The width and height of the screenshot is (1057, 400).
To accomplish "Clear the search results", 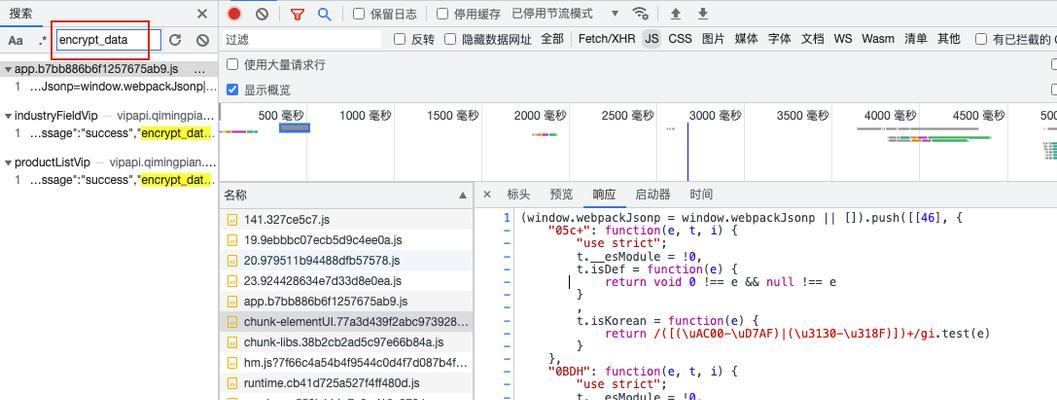I will pyautogui.click(x=202, y=40).
